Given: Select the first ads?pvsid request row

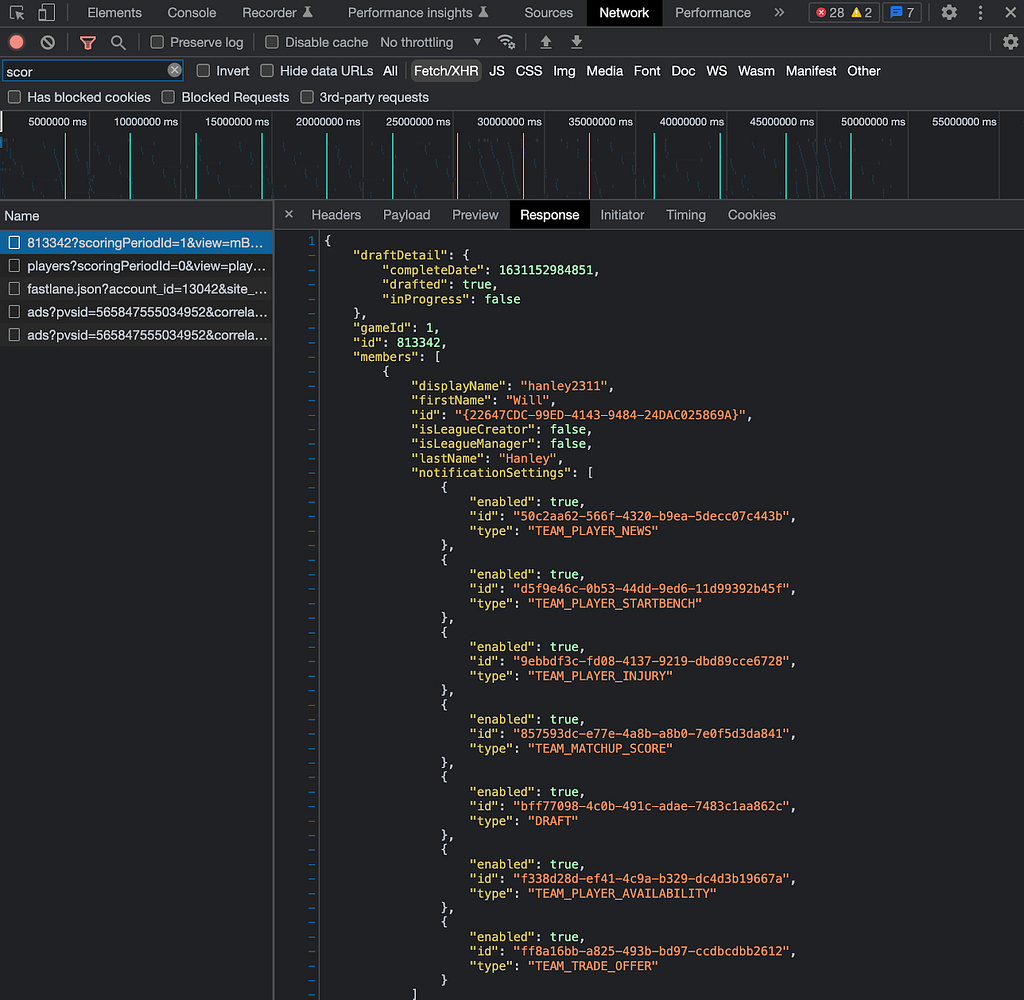Looking at the screenshot, I should (136, 312).
